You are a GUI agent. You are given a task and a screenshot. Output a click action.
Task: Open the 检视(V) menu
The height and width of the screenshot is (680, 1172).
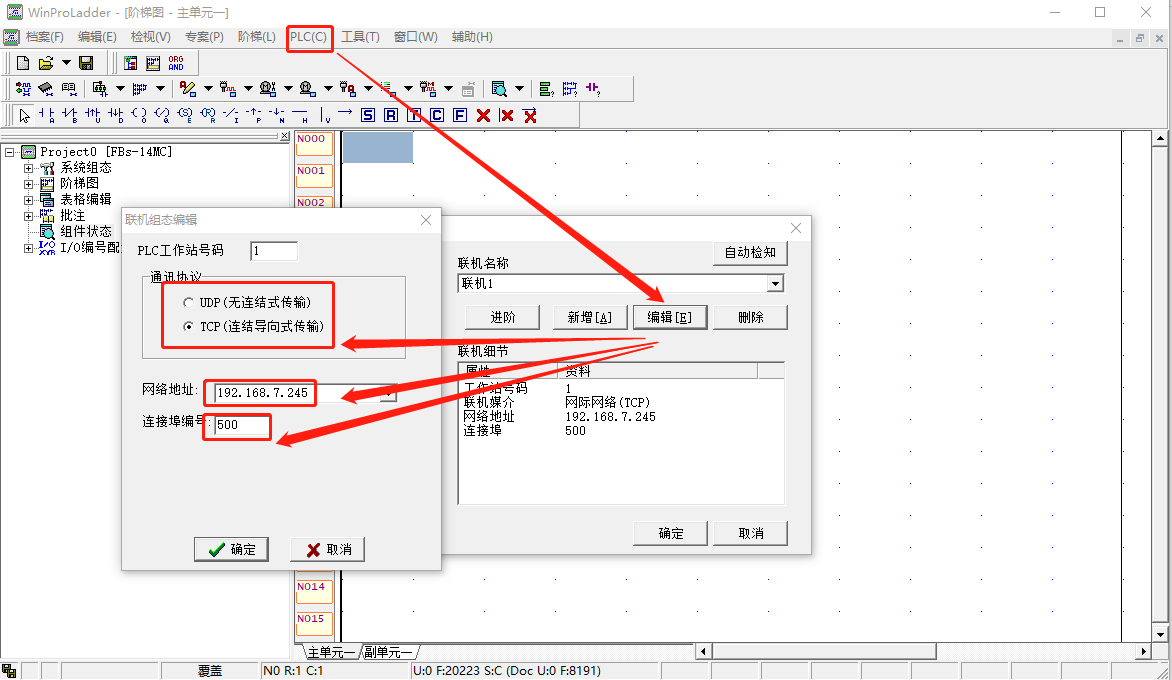150,37
